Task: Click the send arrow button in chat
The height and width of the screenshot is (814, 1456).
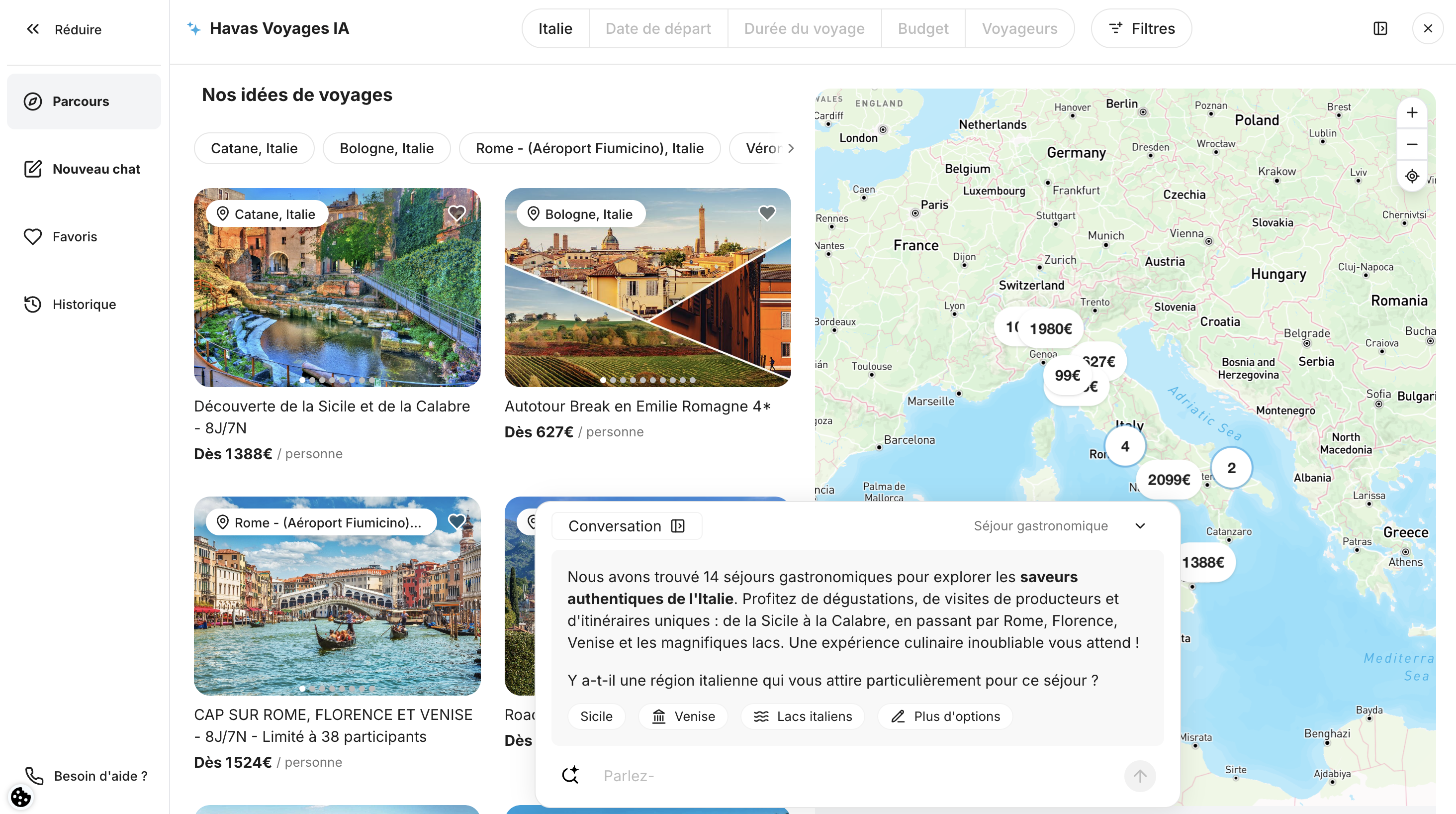Action: (x=1139, y=776)
